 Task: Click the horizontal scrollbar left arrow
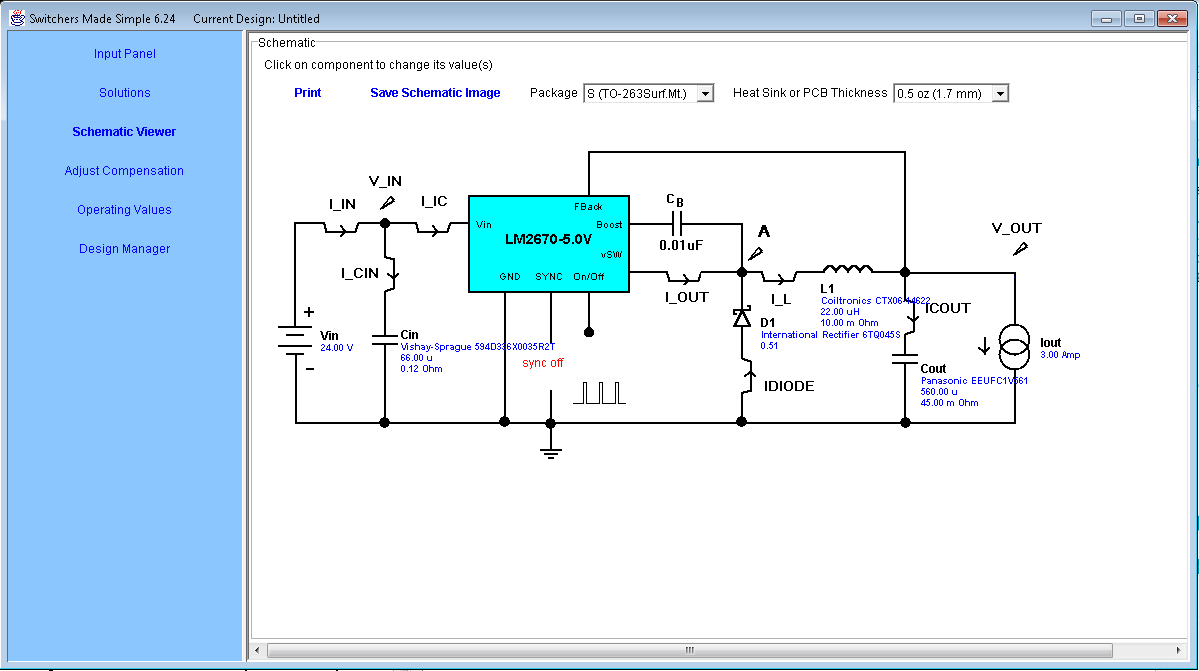(x=257, y=650)
